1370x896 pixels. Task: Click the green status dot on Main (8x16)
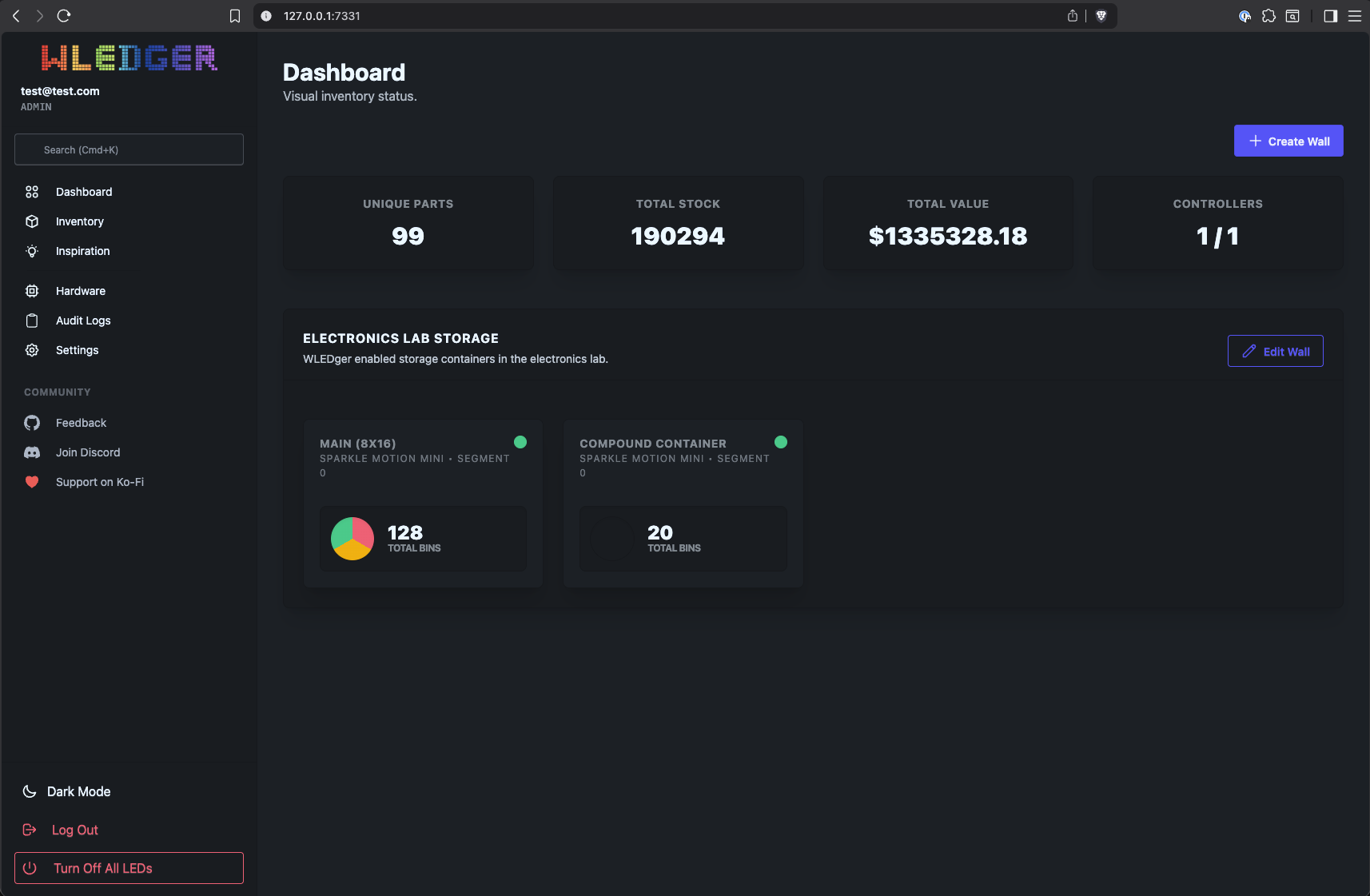coord(520,441)
